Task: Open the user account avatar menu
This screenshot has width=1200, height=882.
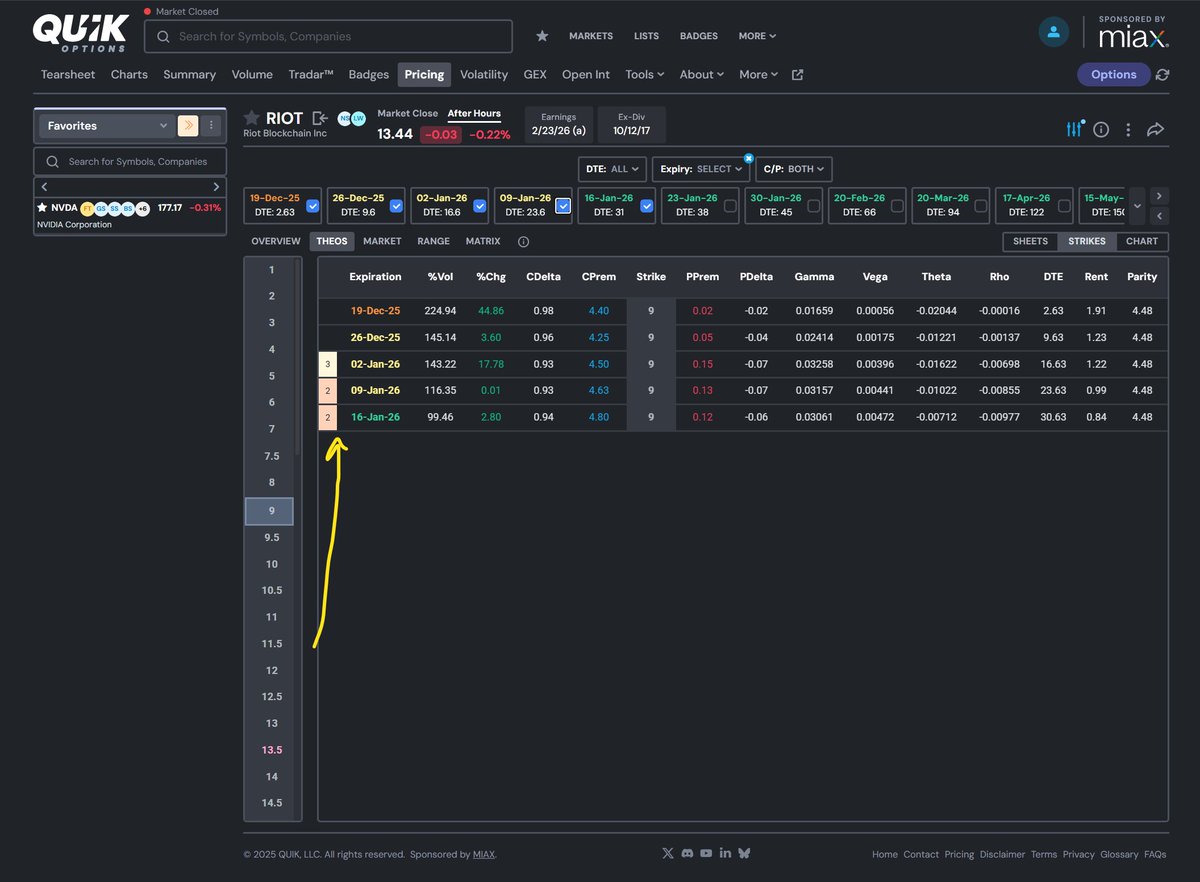Action: [1053, 32]
